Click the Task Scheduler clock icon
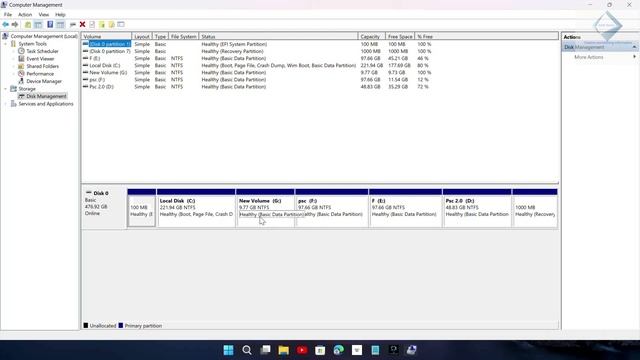Viewport: 640px width, 360px height. 21,51
